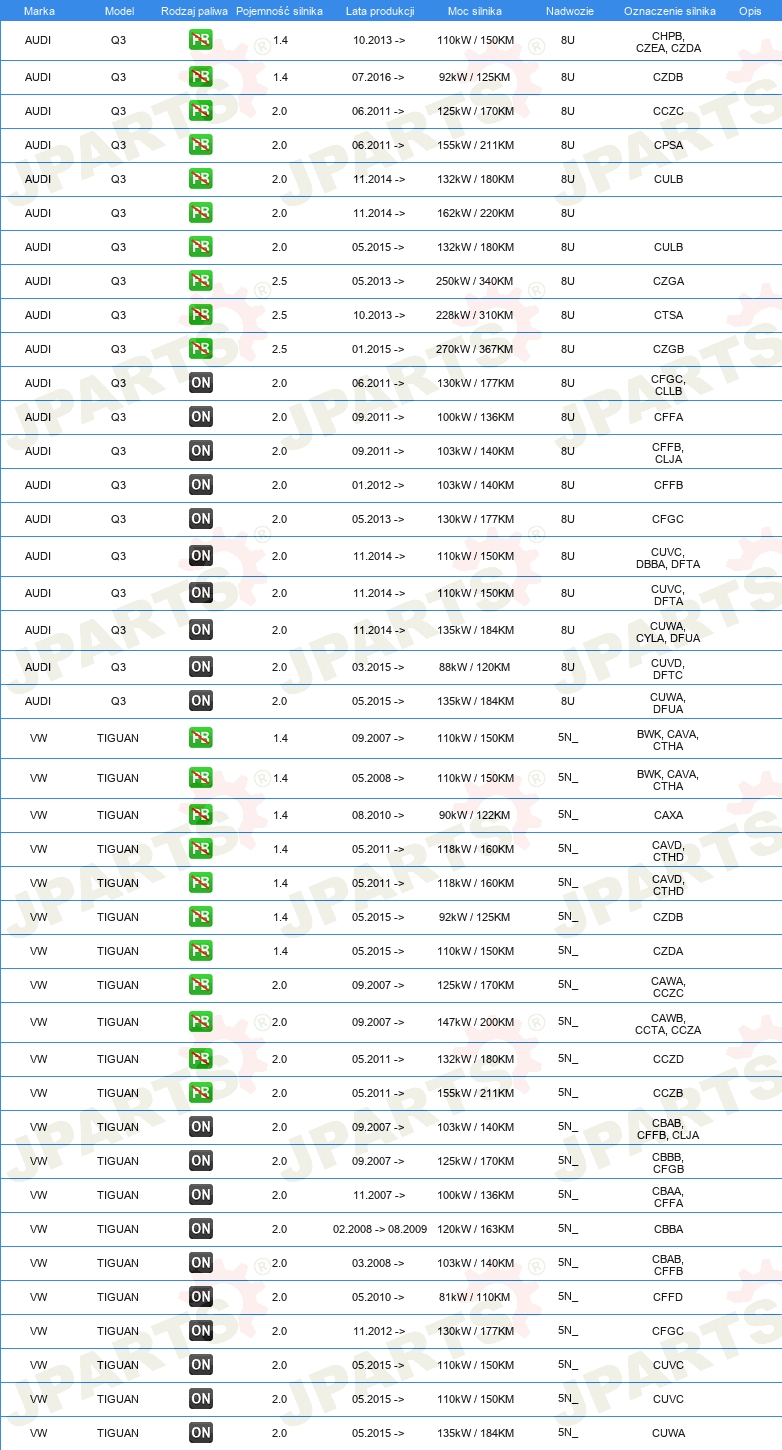Click the Nadwozie column header

click(570, 11)
